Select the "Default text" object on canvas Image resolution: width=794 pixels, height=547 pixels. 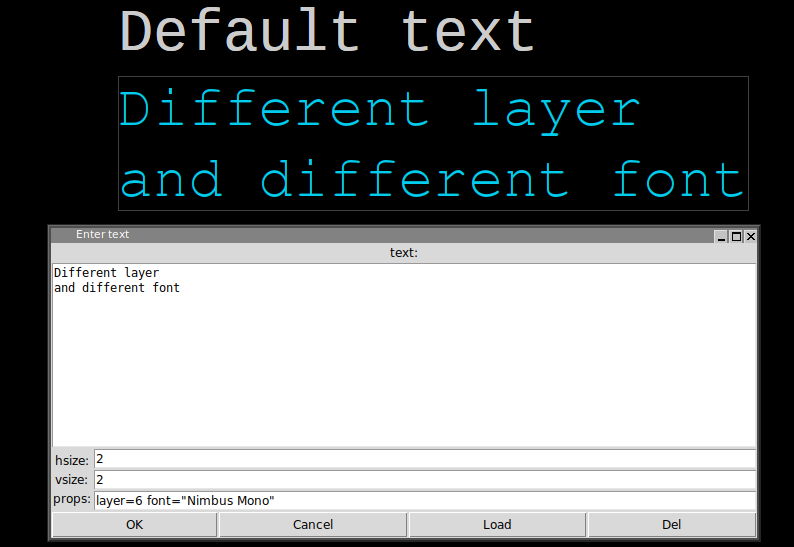pos(327,32)
